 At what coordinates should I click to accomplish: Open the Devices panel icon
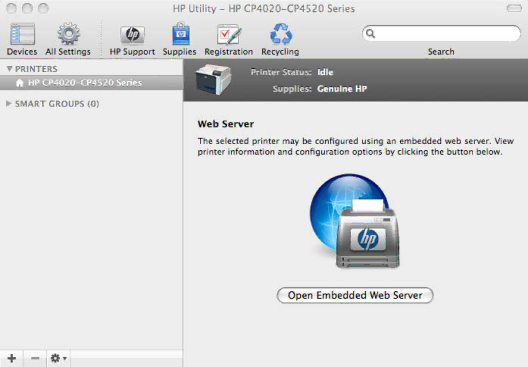22,34
